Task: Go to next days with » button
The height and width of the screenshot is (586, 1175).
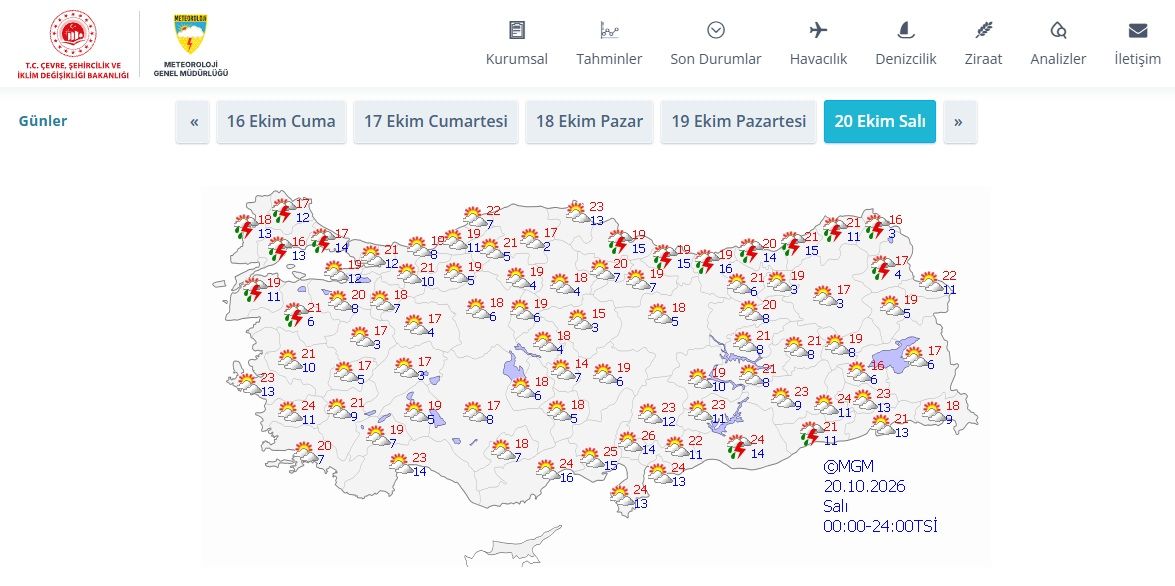Action: [959, 121]
